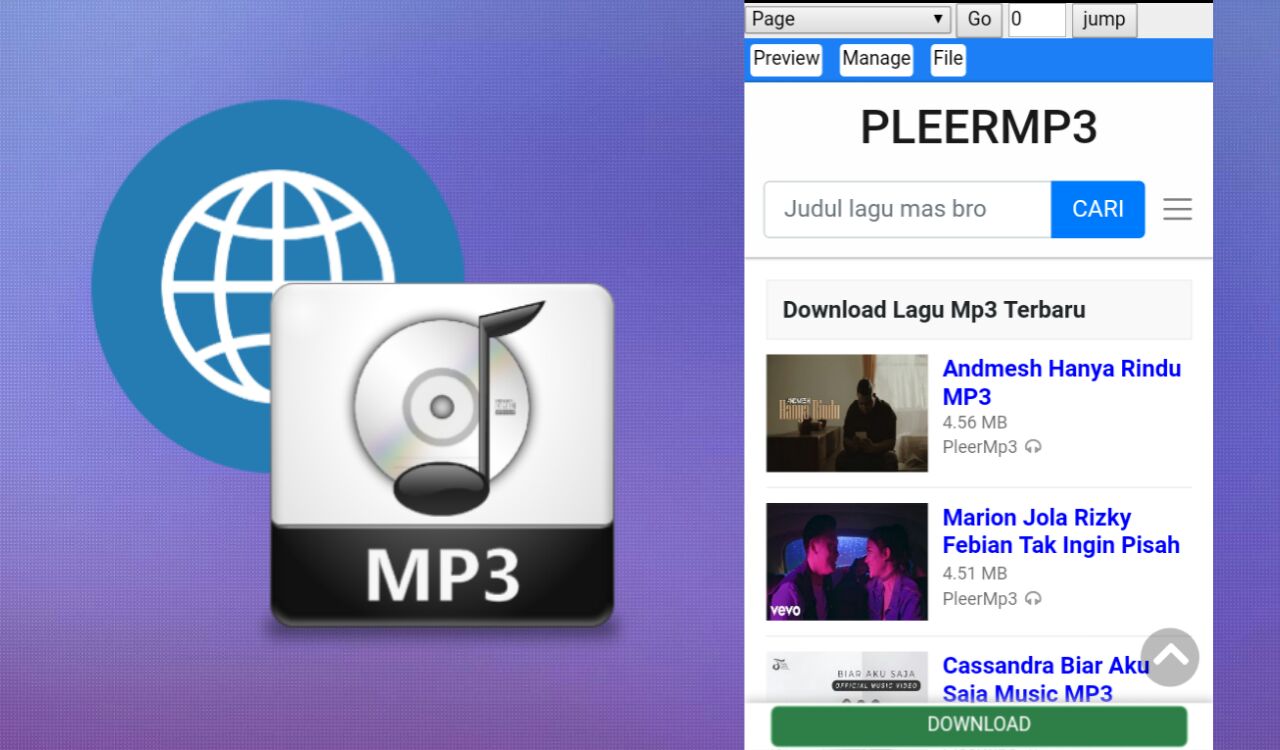Open the hamburger menu beside CARI
The height and width of the screenshot is (750, 1280).
tap(1177, 209)
